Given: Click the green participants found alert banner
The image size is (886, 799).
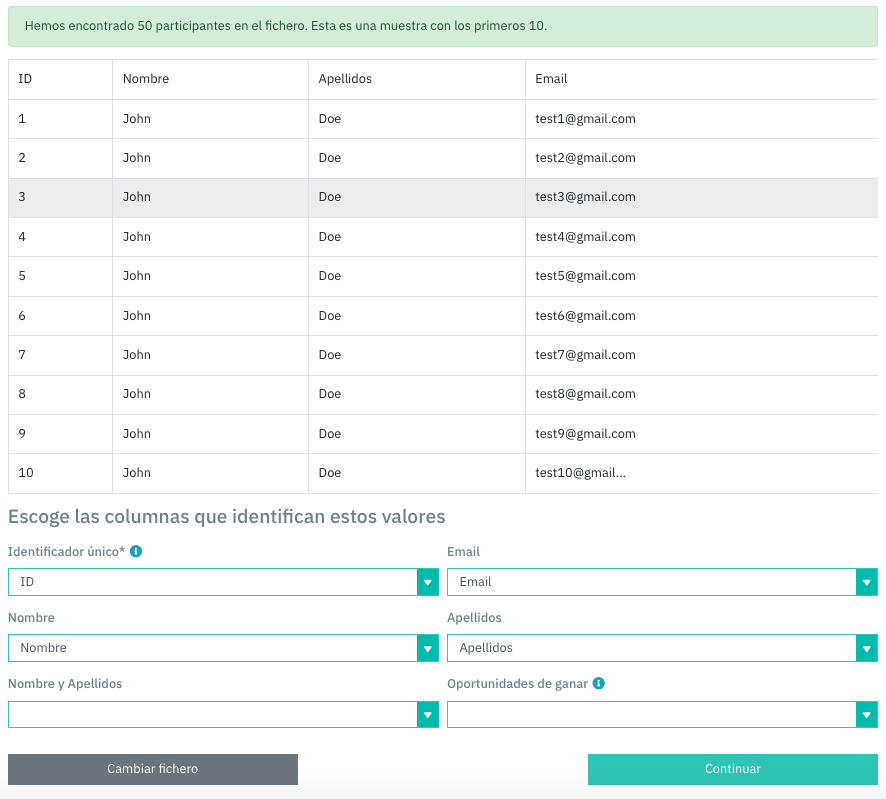Looking at the screenshot, I should tap(443, 25).
